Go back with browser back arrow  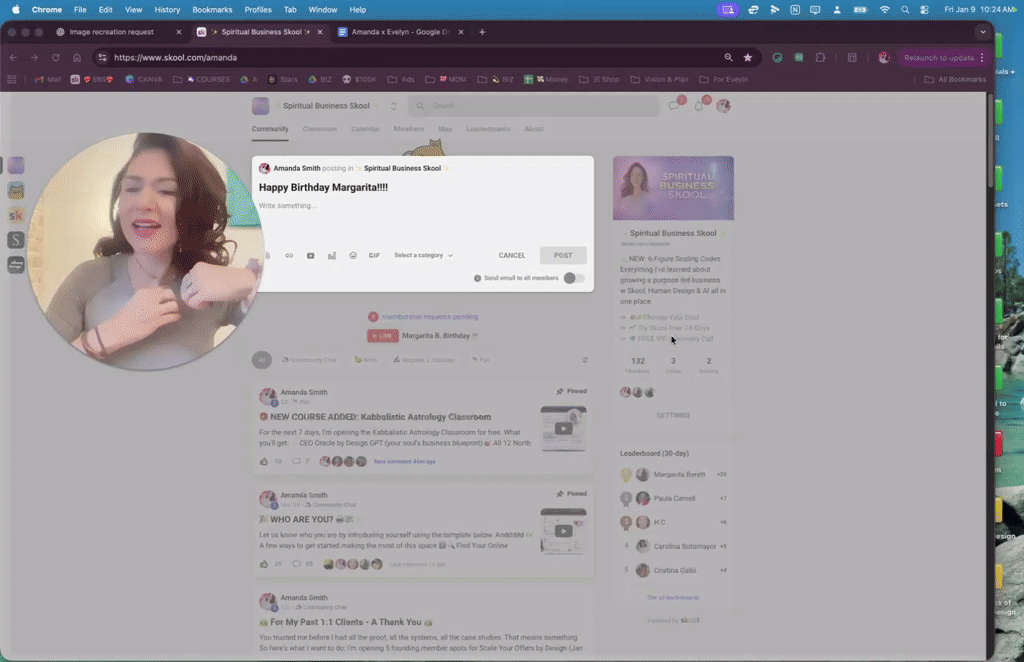(13, 57)
